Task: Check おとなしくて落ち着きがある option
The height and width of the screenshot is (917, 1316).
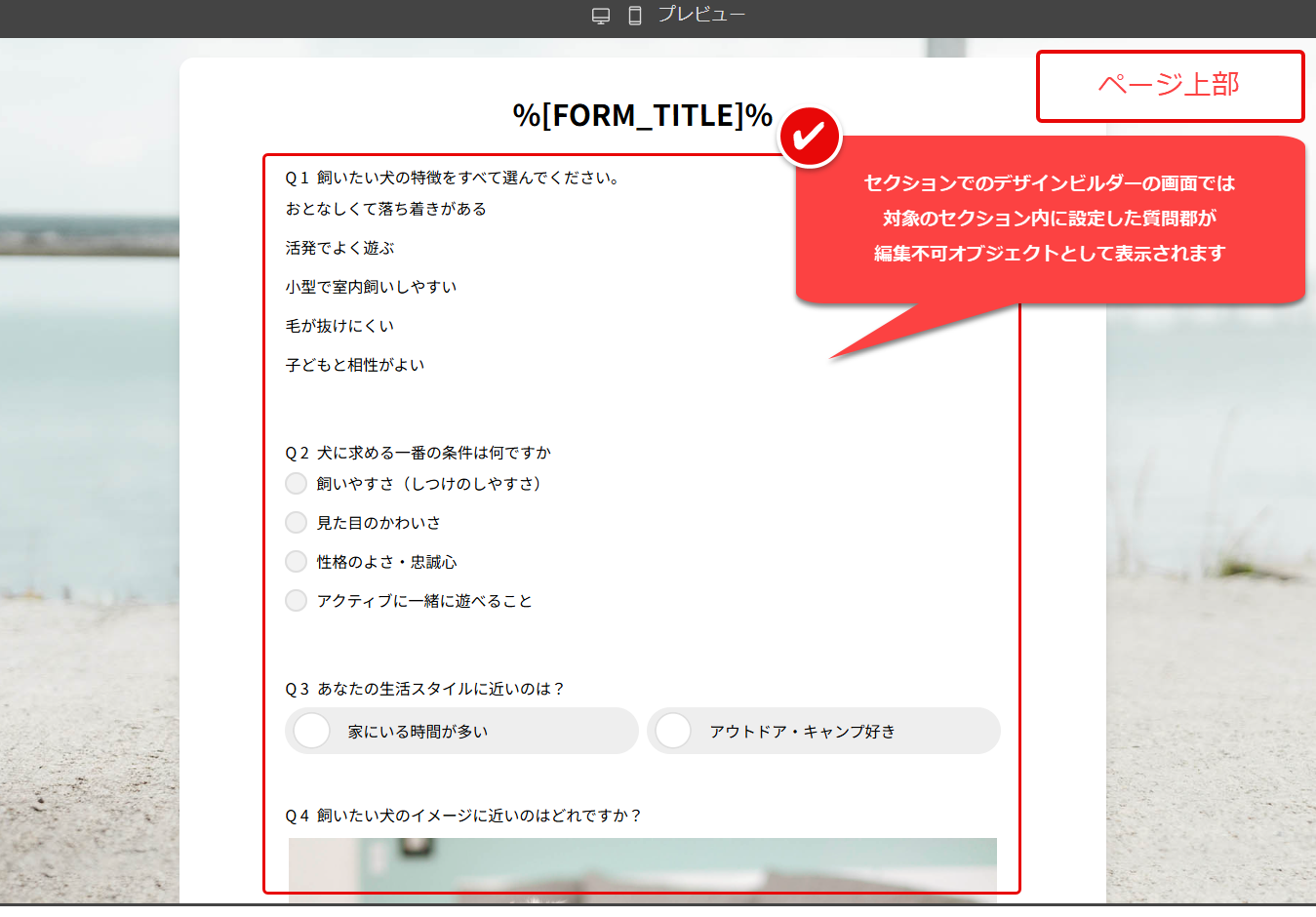Action: point(383,208)
